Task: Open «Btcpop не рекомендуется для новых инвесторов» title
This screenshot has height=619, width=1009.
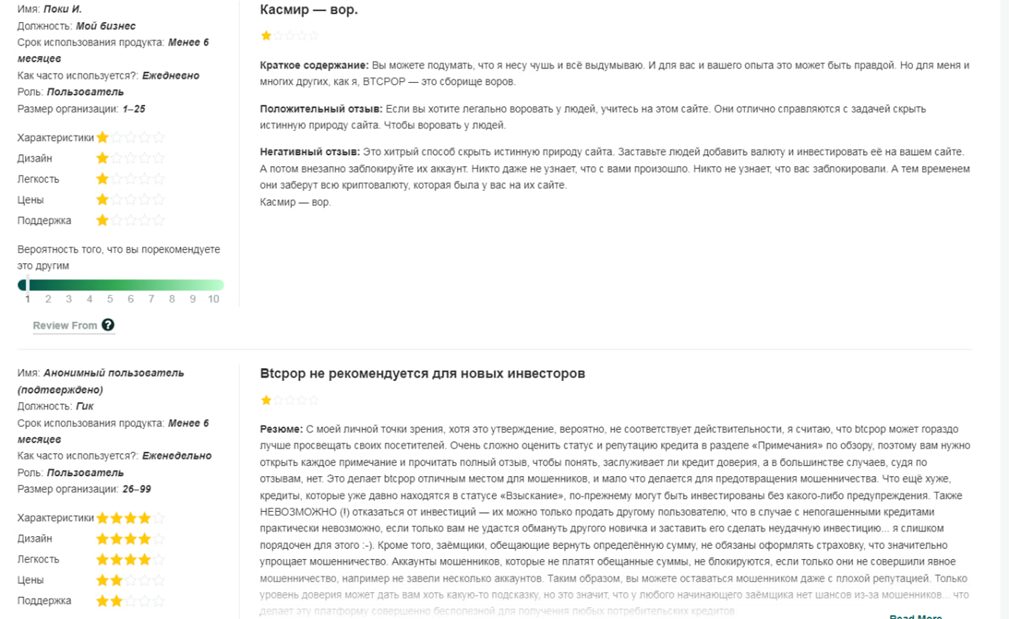Action: 422,373
